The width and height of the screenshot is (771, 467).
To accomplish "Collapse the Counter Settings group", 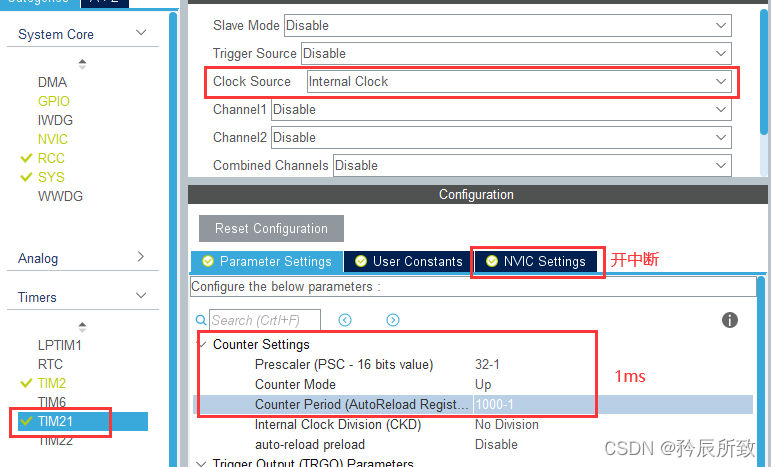I will pos(203,344).
